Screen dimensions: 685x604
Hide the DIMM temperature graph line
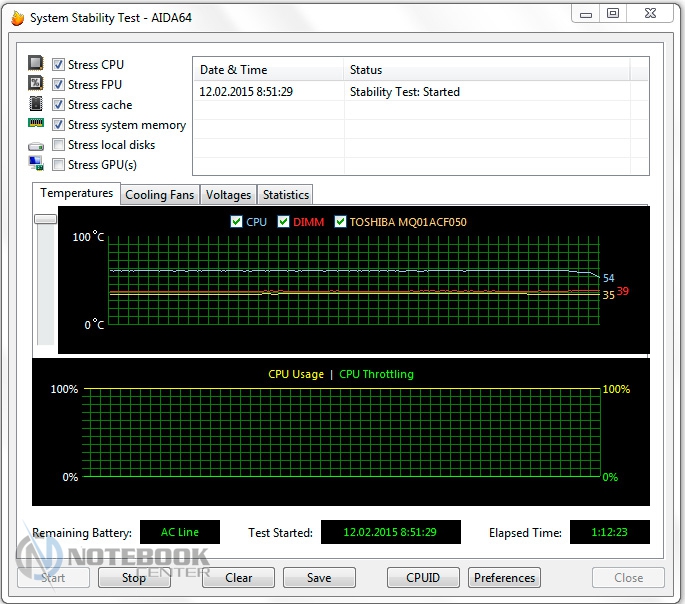coord(284,222)
